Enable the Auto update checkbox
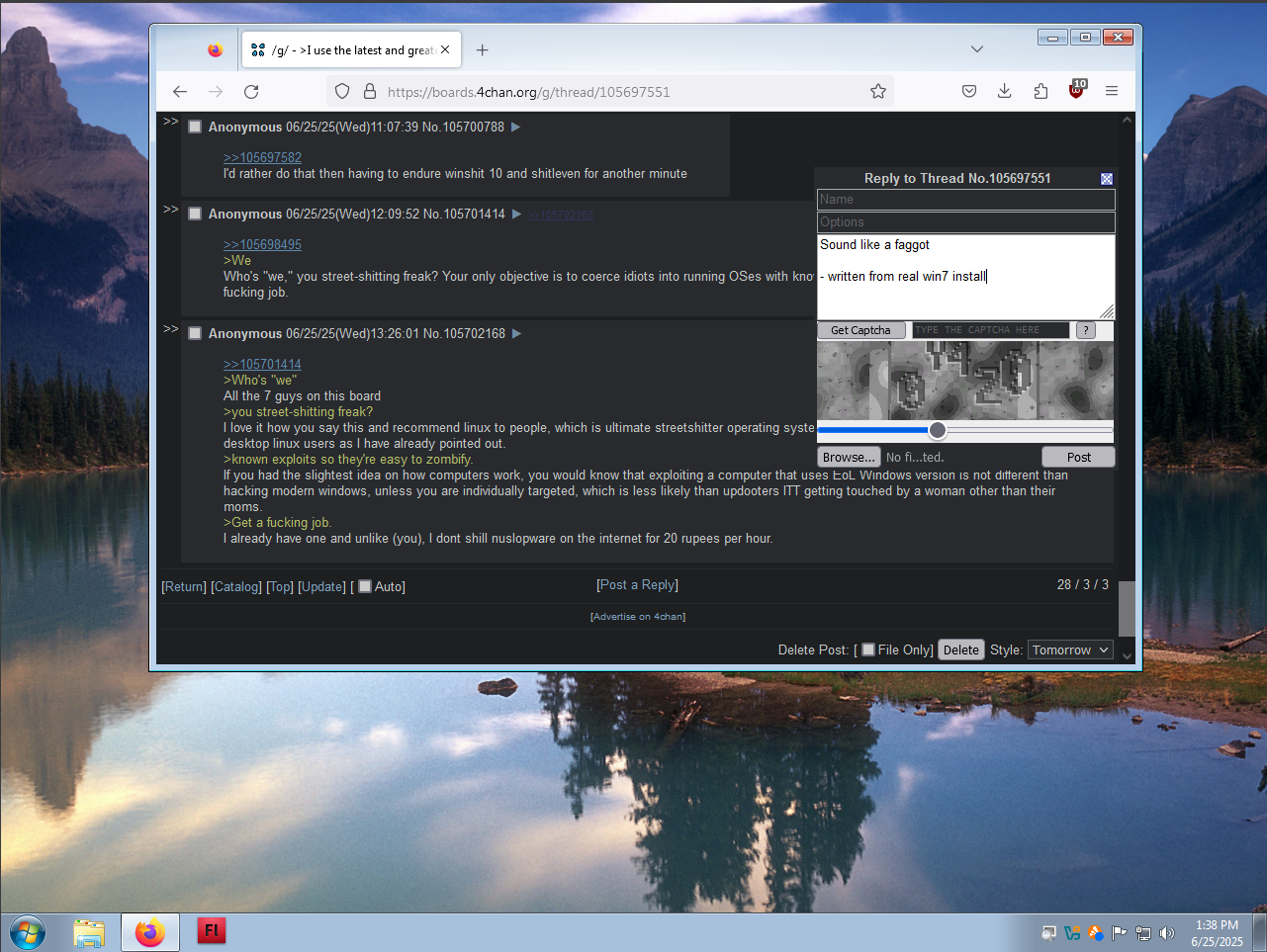1267x952 pixels. 365,586
